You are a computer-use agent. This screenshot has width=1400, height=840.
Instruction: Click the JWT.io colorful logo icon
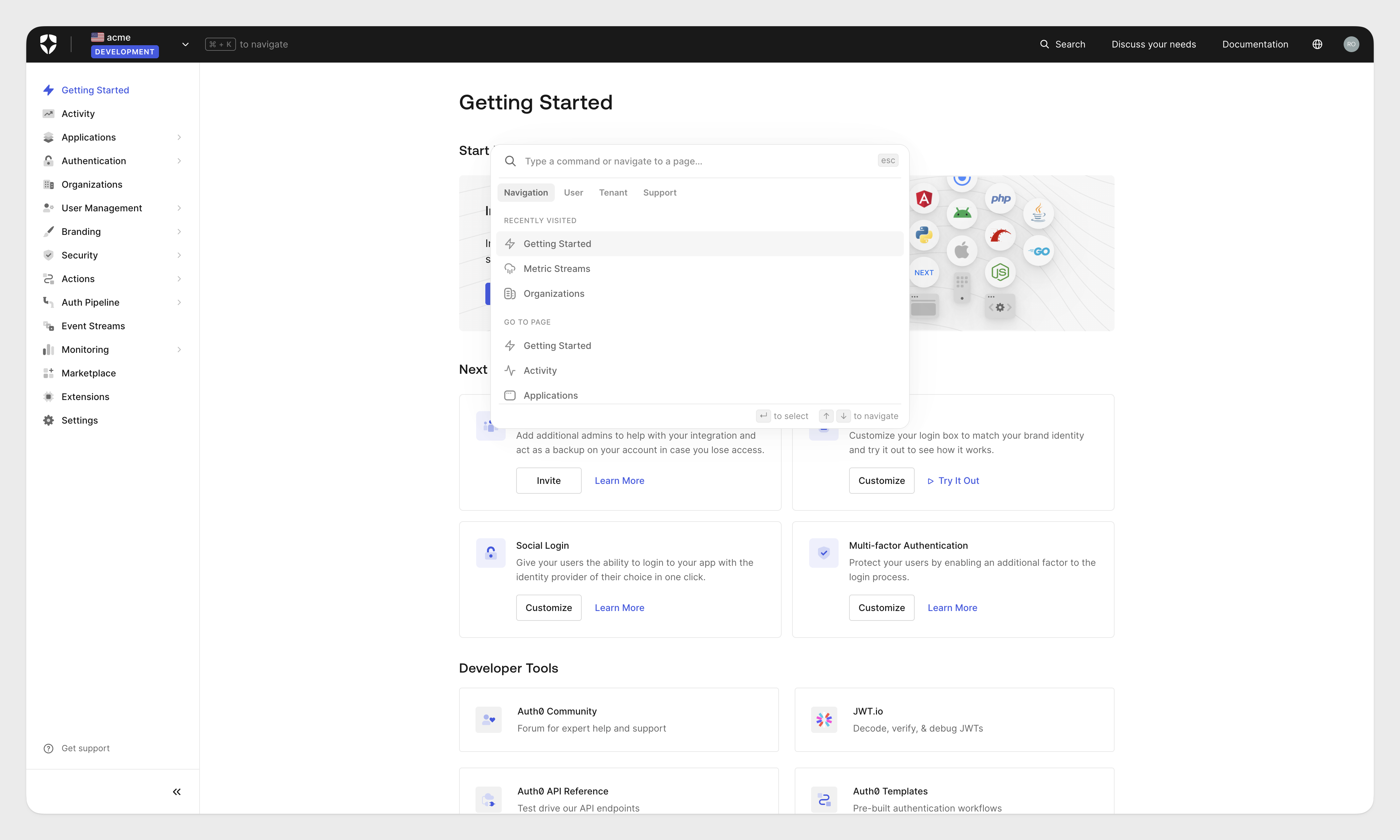[824, 720]
